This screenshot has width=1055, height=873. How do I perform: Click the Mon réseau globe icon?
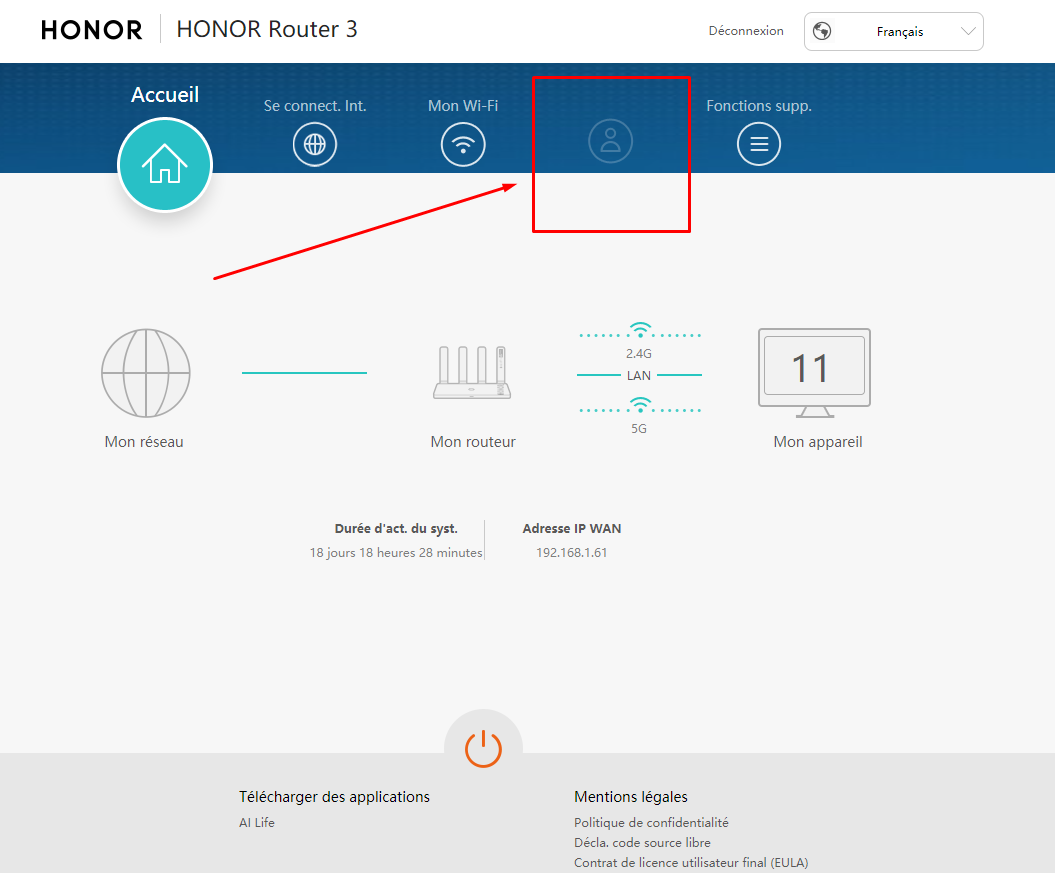coord(146,373)
